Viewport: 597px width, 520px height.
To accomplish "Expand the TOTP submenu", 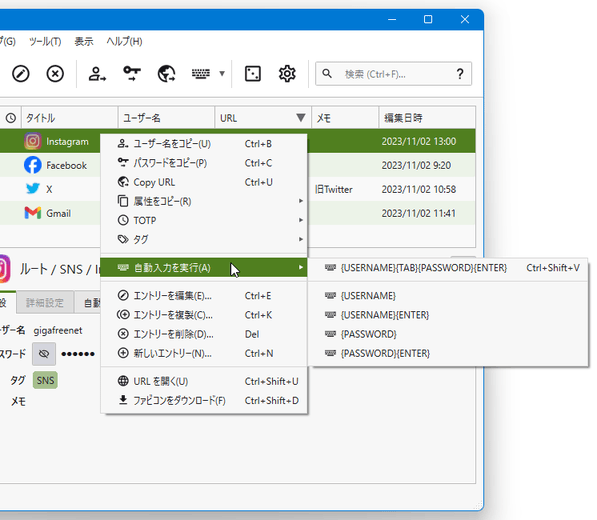I will click(x=204, y=220).
